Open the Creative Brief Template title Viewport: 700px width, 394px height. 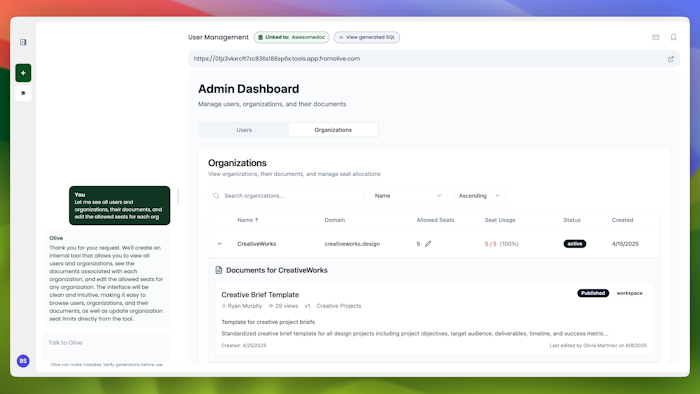pyautogui.click(x=260, y=294)
